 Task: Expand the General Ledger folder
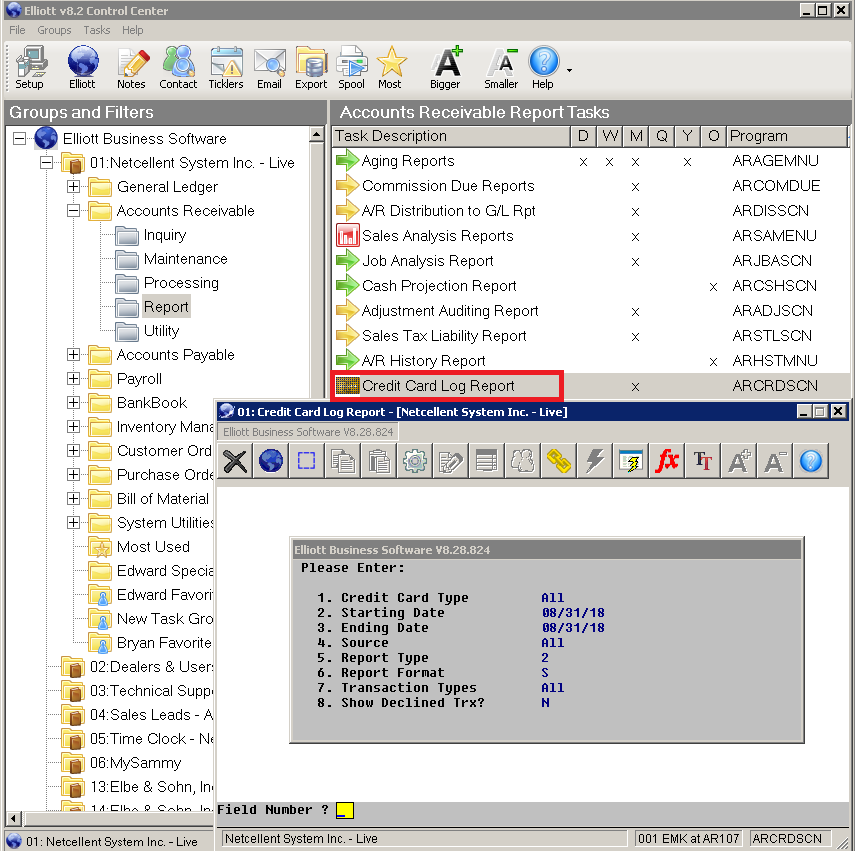pos(73,186)
